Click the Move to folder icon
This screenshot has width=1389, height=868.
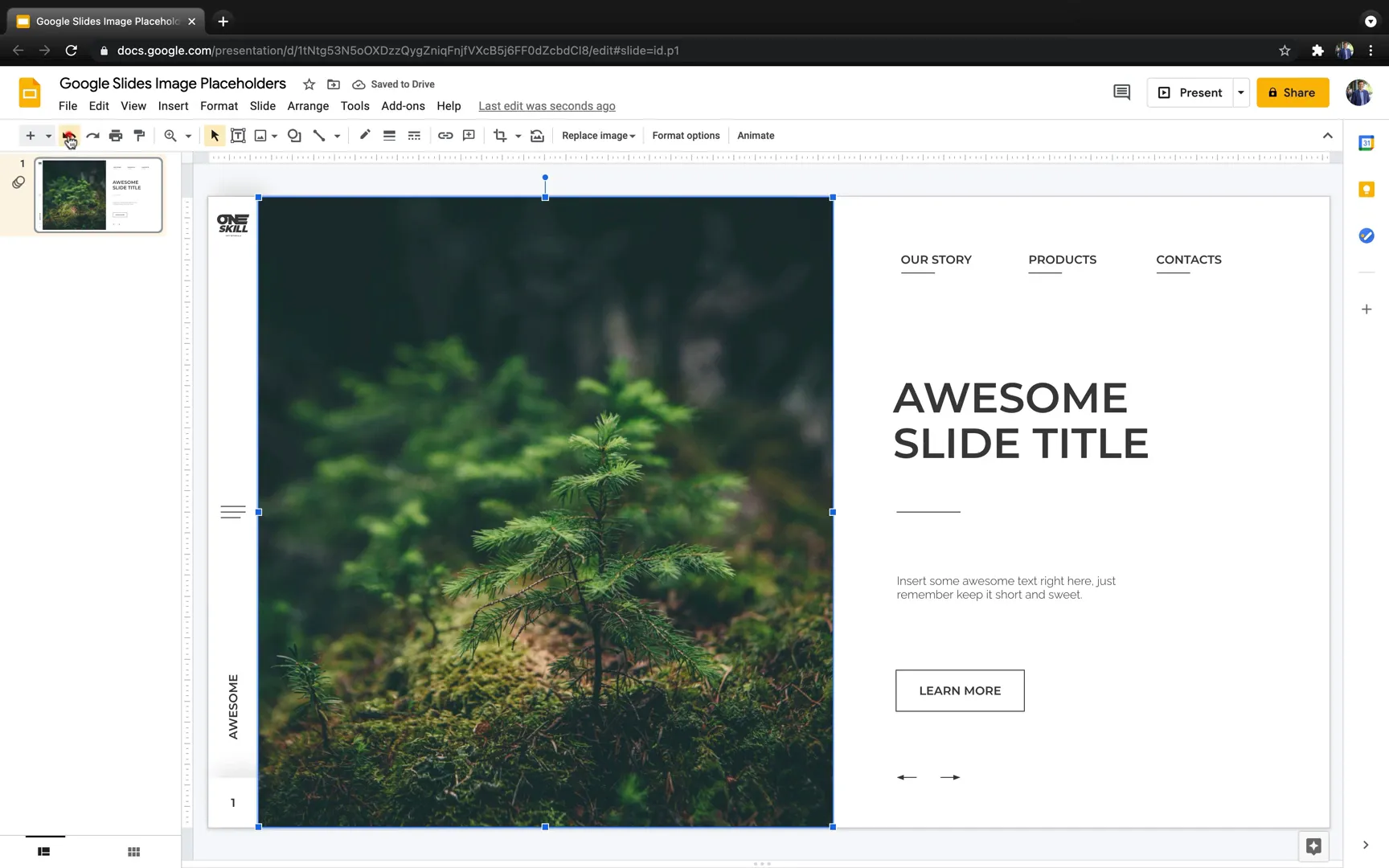click(x=334, y=84)
